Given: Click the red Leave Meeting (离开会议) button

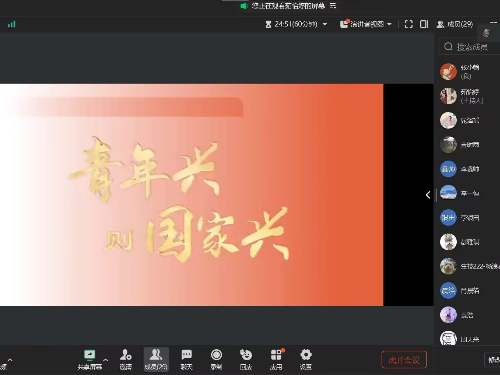Looking at the screenshot, I should point(404,360).
